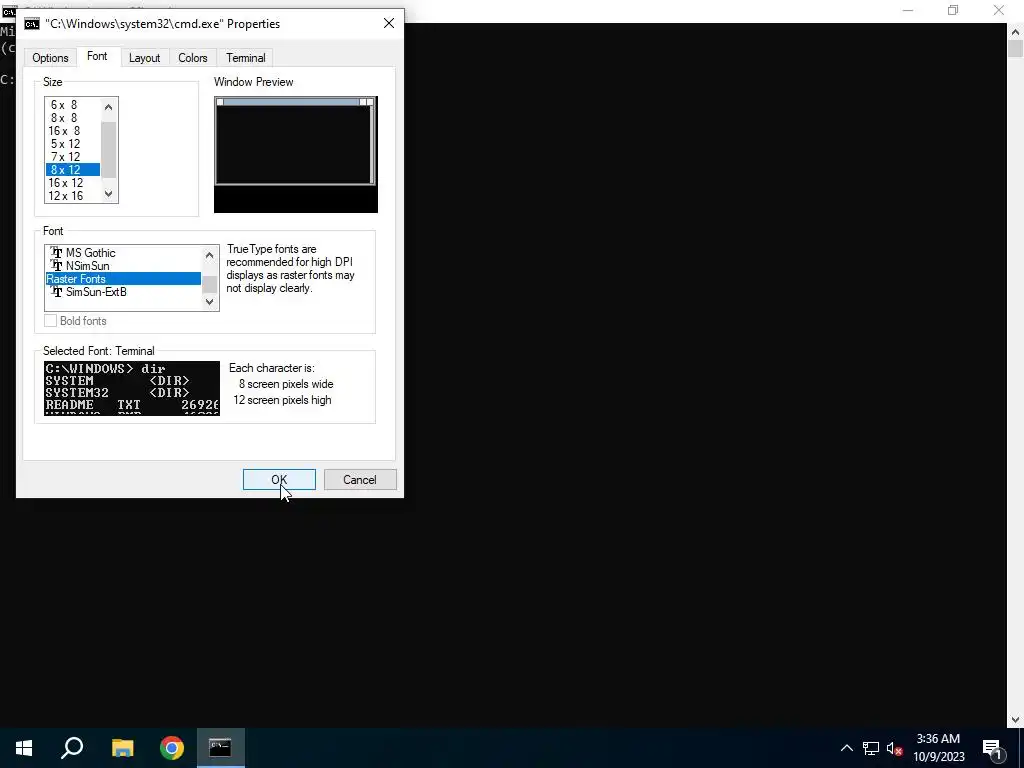
Task: Click the Size list scrollbar thumb
Action: coord(108,150)
